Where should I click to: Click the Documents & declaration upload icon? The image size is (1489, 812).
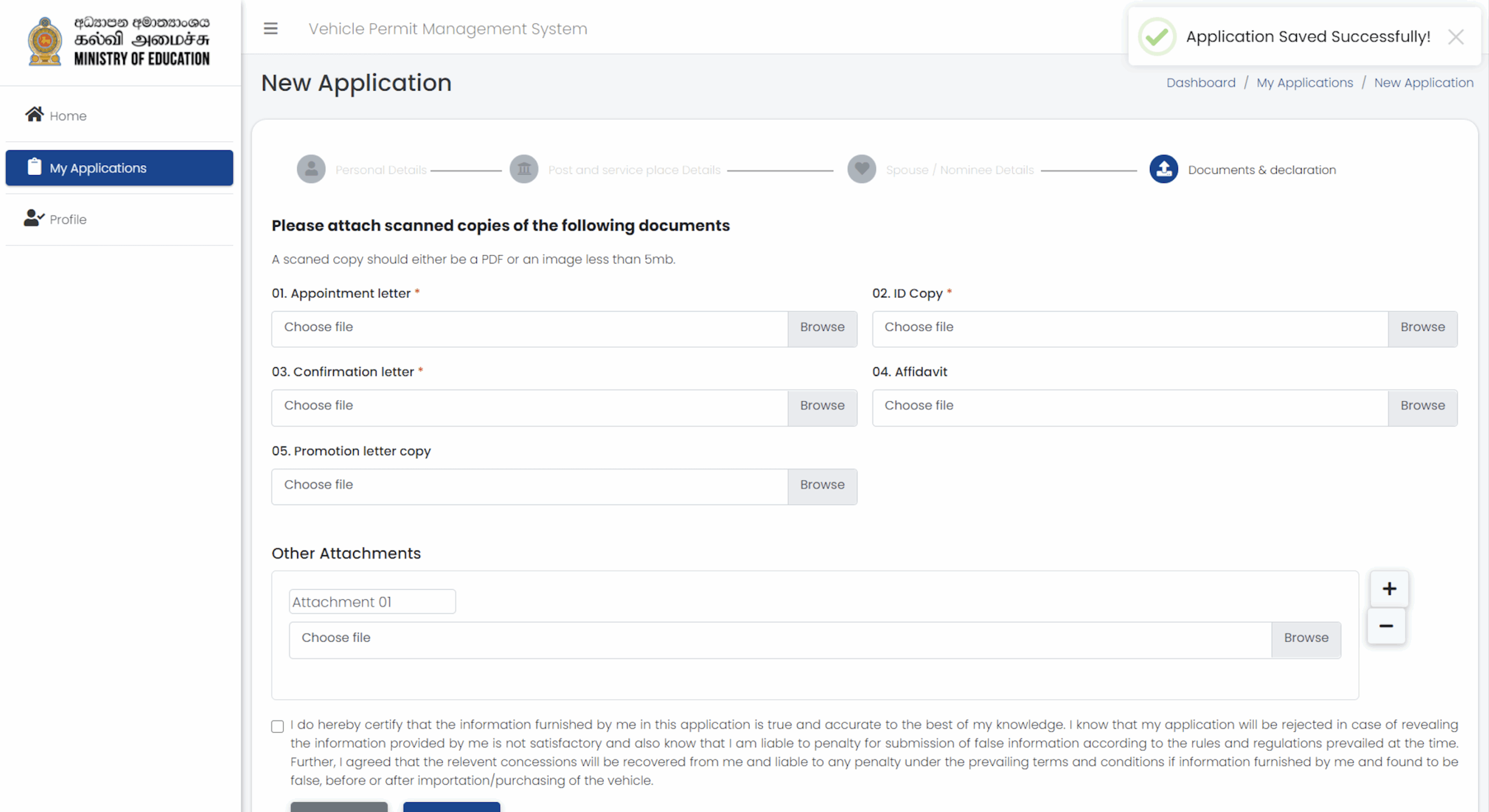coord(1163,169)
